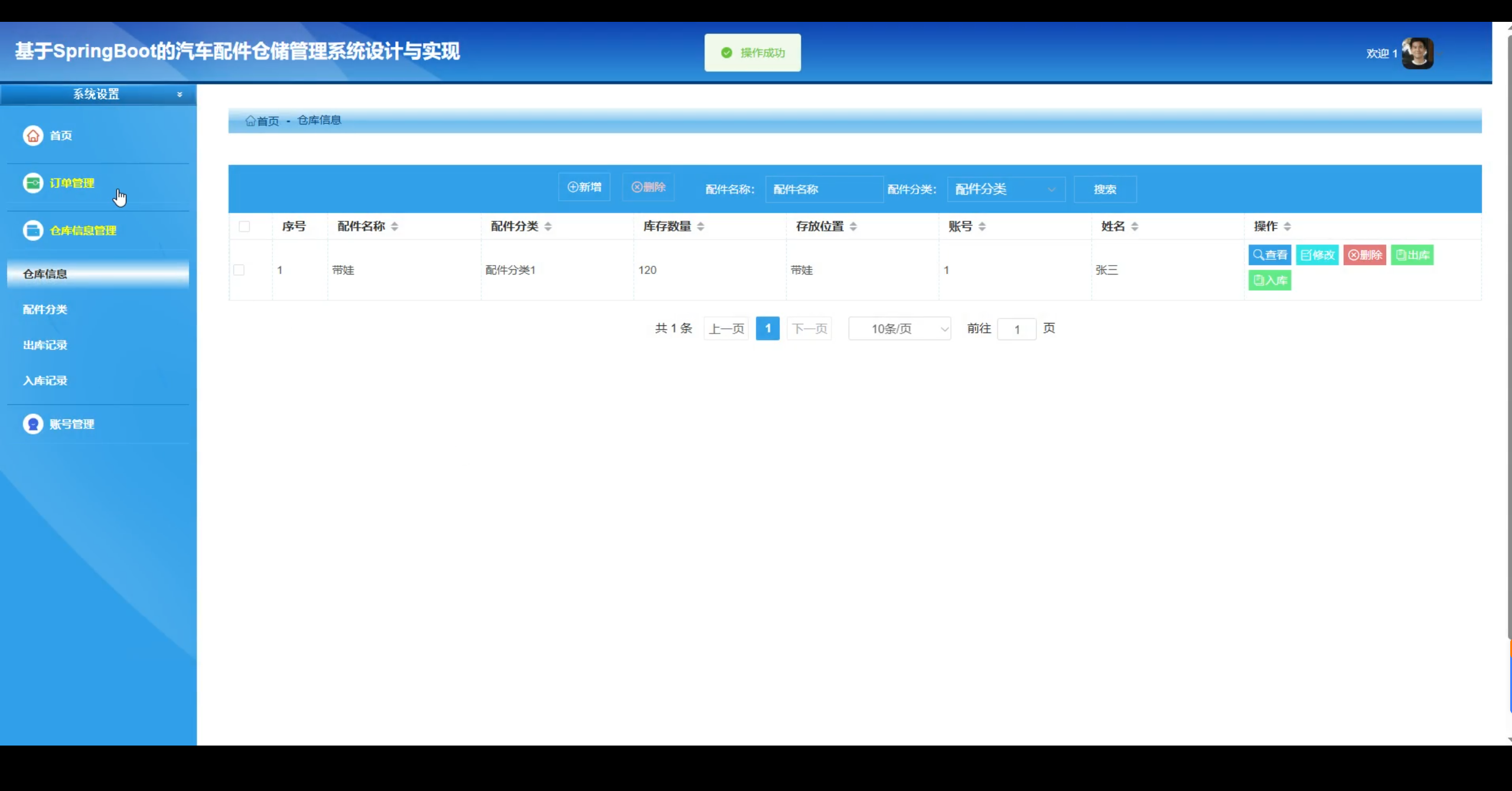Open 订单管理 via its green icon
1512x791 pixels.
coord(33,183)
